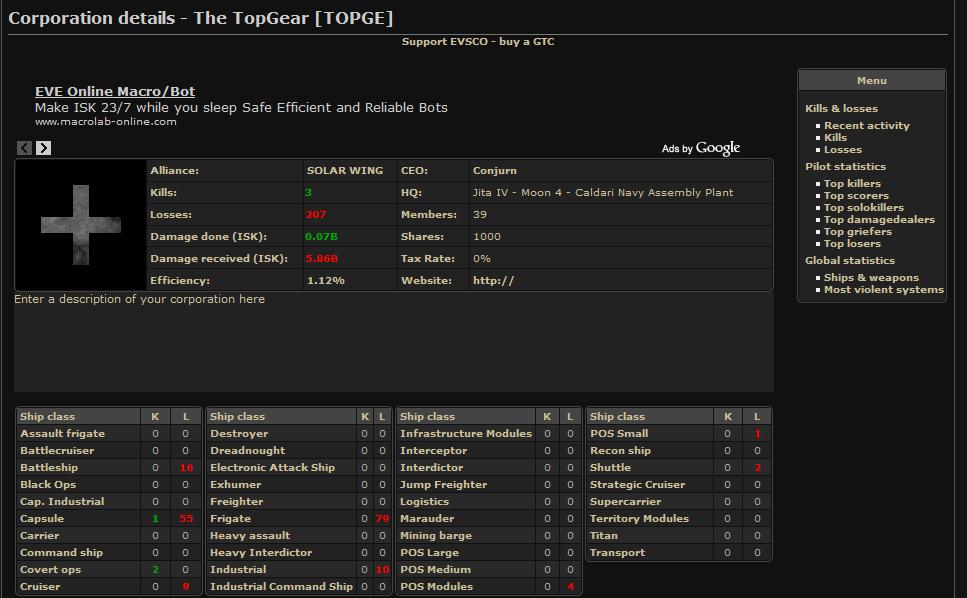Click the http:// website link
Image resolution: width=967 pixels, height=598 pixels.
tap(493, 281)
